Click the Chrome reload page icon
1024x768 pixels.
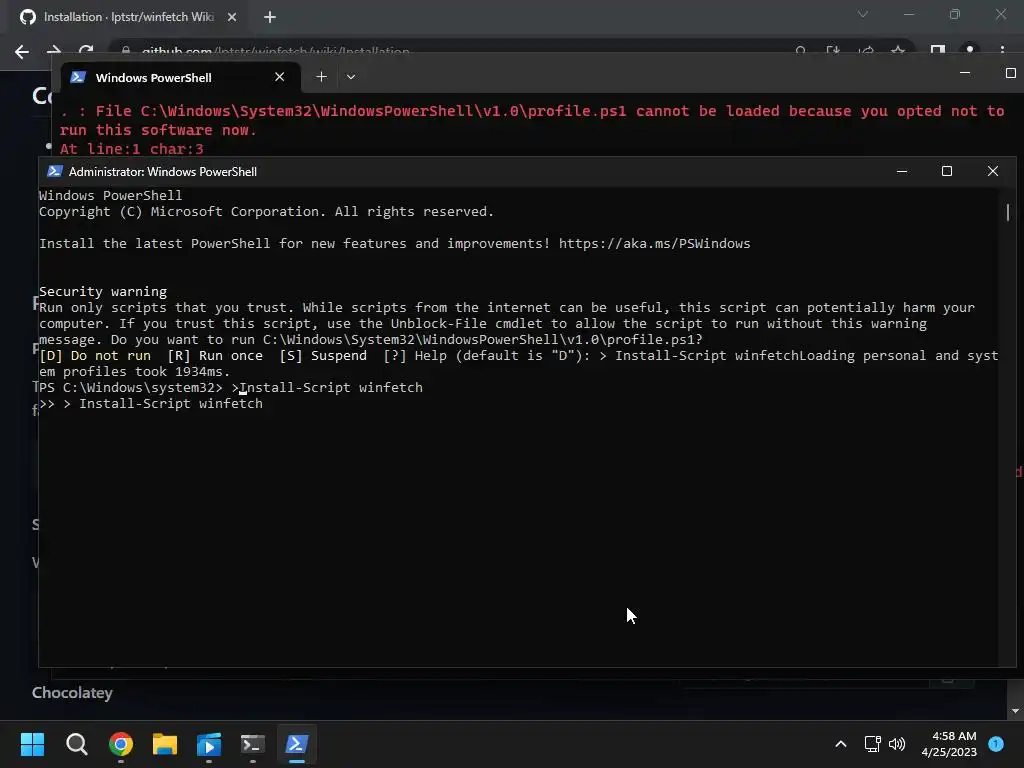[x=86, y=50]
